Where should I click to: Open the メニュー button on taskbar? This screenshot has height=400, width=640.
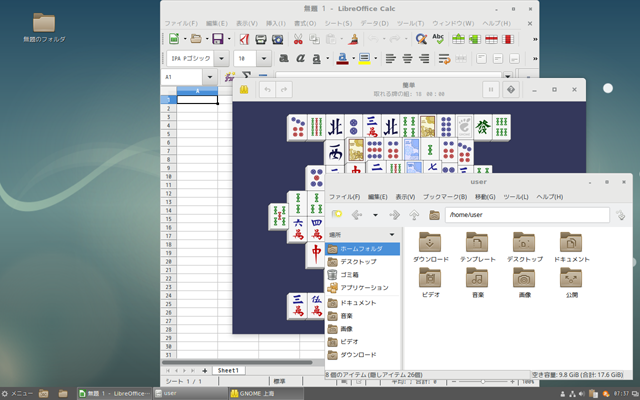click(18, 393)
